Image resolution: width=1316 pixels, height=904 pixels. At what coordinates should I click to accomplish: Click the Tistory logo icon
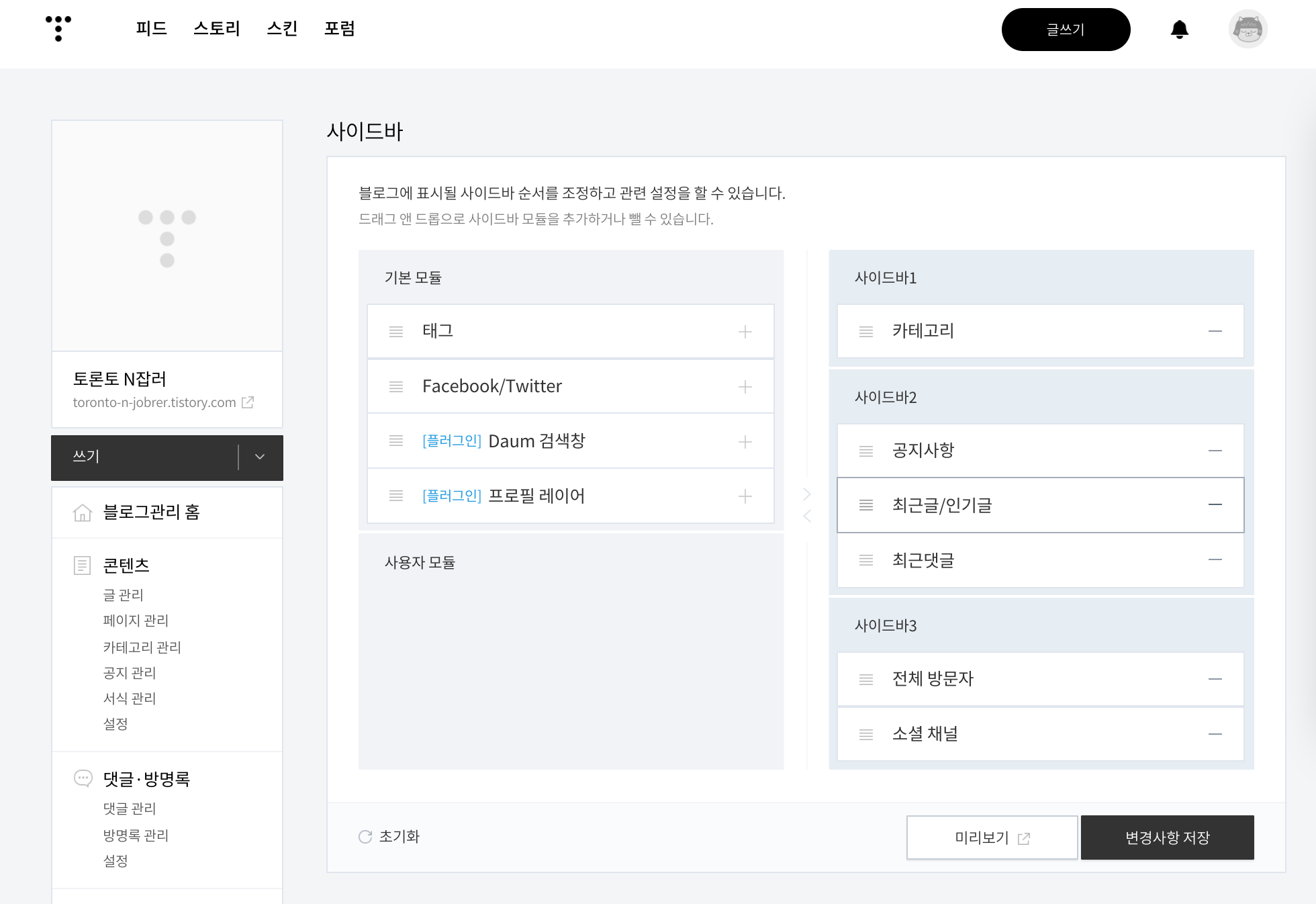58,28
